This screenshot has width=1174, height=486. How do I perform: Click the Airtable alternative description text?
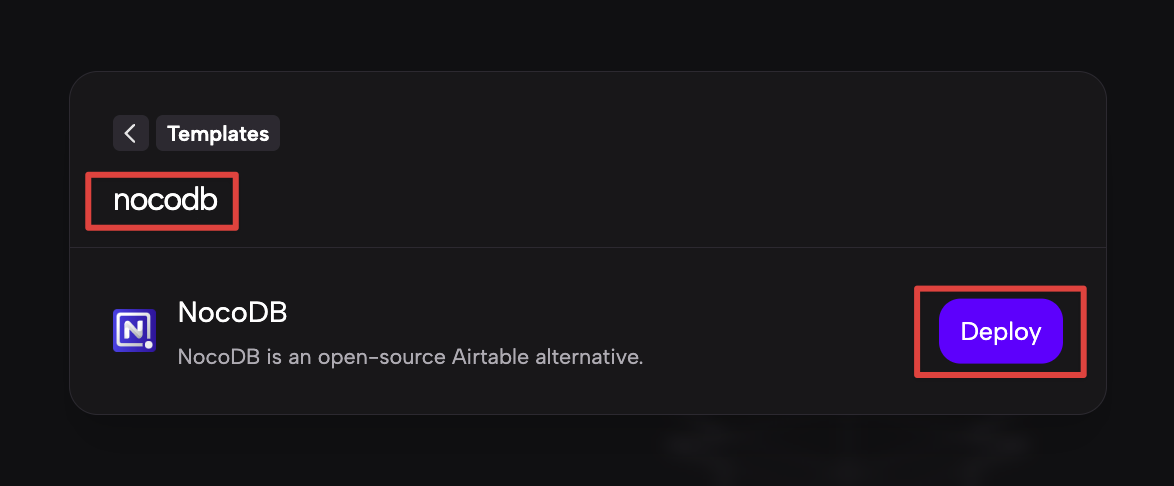click(410, 356)
